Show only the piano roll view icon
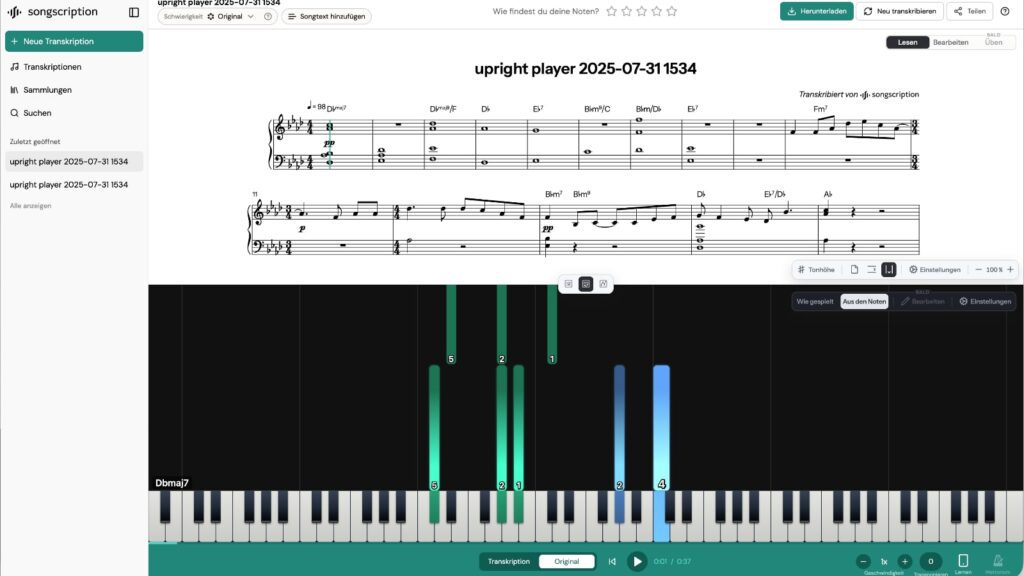This screenshot has width=1024, height=576. pyautogui.click(x=603, y=284)
